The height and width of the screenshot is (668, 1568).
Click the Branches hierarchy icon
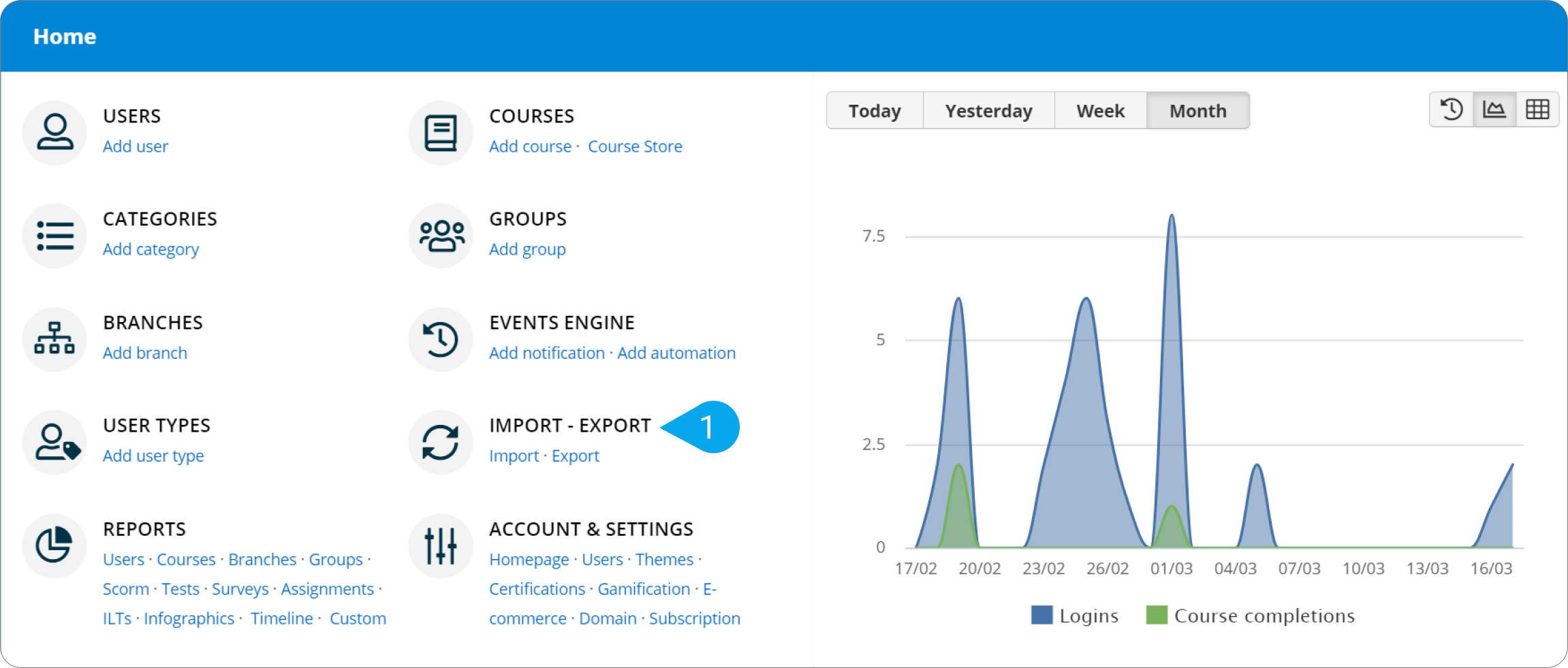point(54,339)
